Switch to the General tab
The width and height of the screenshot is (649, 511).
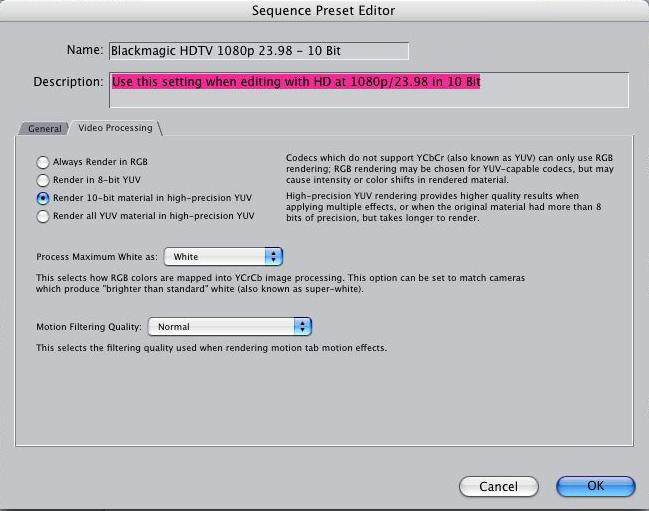[x=44, y=129]
